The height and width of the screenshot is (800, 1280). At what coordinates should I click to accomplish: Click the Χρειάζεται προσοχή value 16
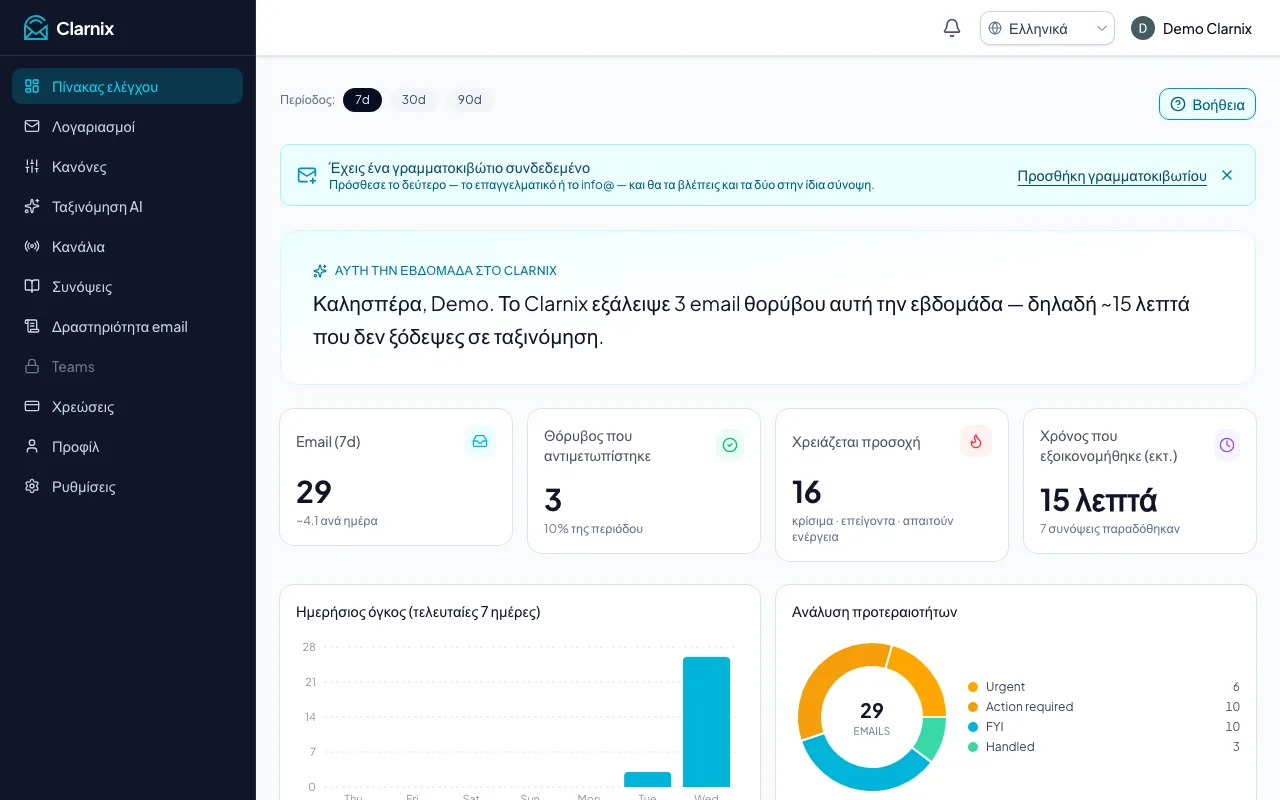(807, 492)
